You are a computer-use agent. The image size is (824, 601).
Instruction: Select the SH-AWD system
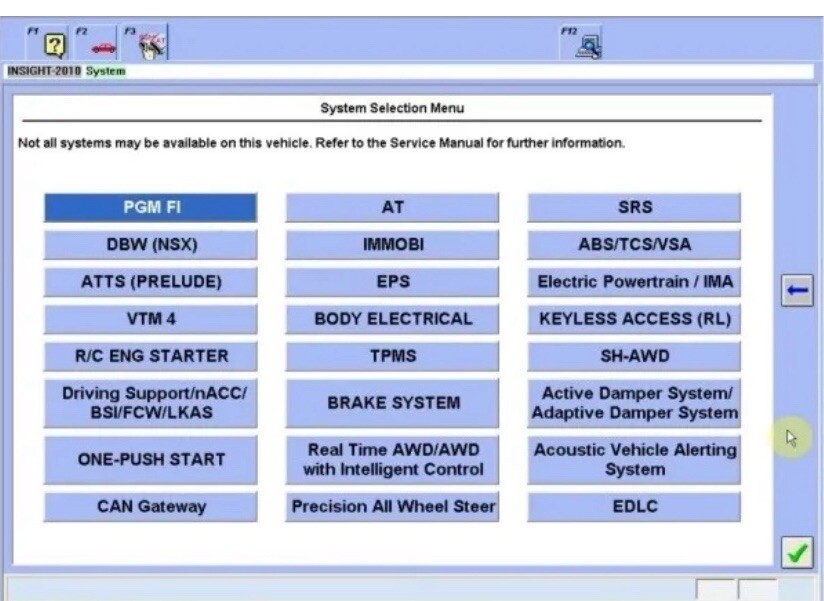(634, 357)
